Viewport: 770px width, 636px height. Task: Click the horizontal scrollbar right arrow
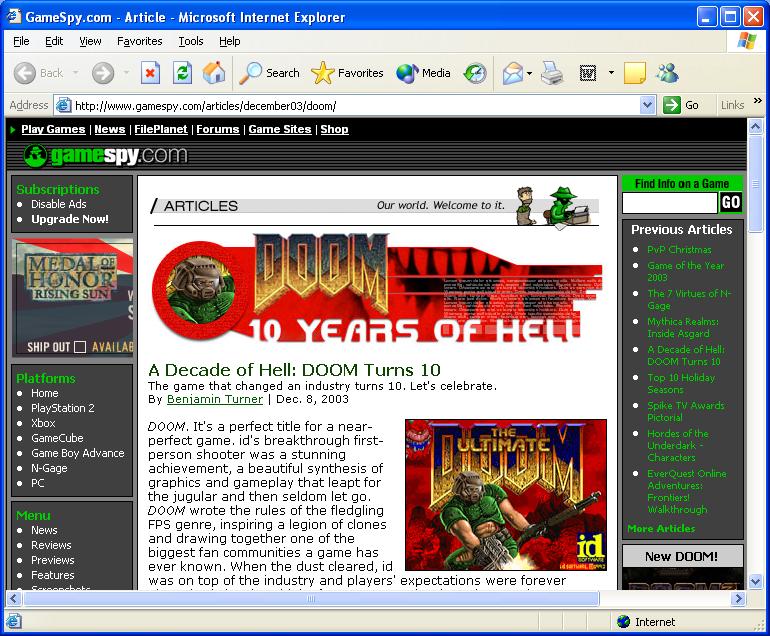pos(738,598)
